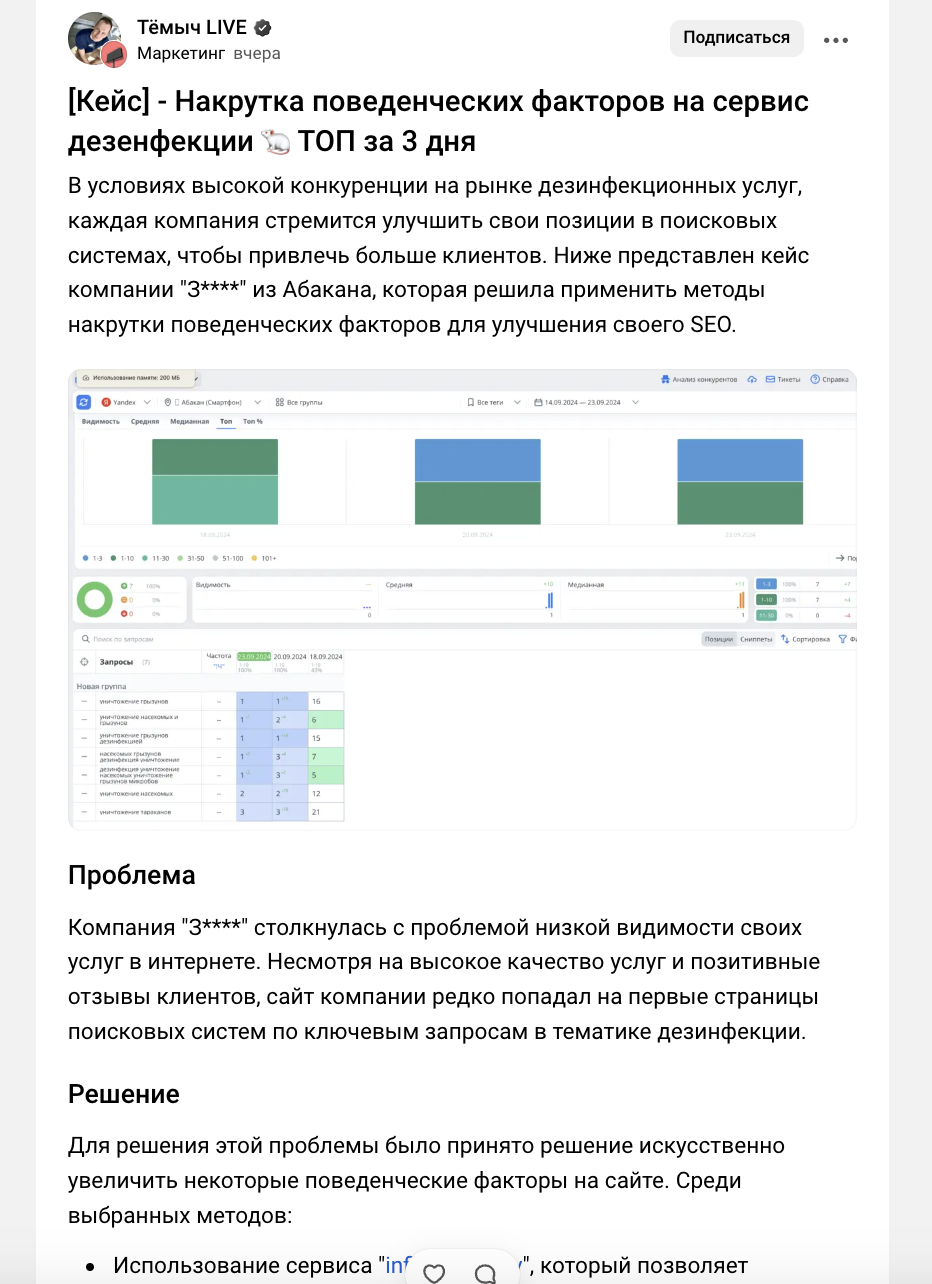
Task: Open the three-dots post options menu
Action: pyautogui.click(x=836, y=40)
